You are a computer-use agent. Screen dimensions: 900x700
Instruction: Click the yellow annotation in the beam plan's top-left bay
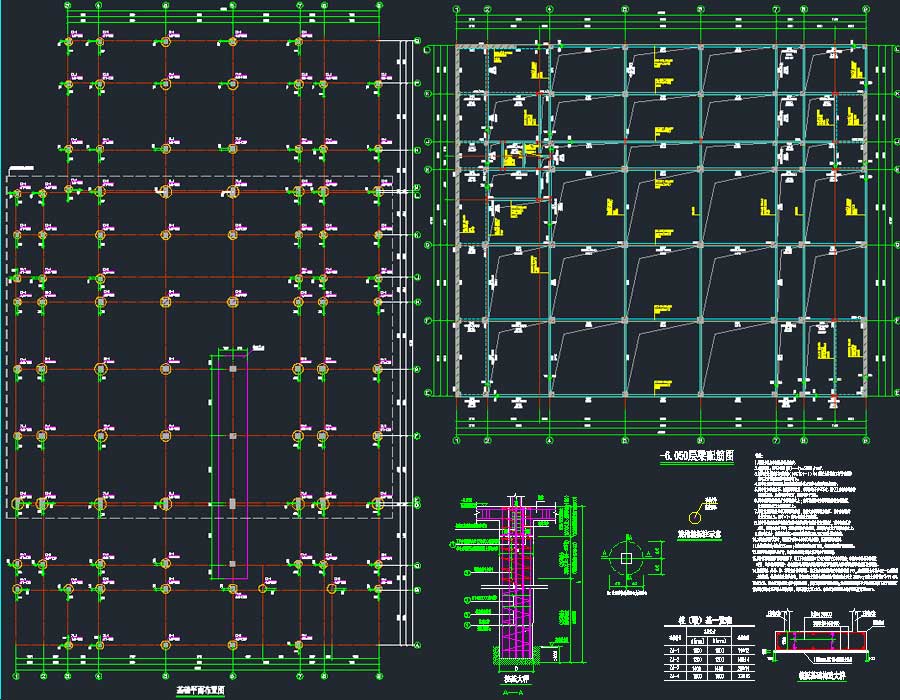(534, 70)
